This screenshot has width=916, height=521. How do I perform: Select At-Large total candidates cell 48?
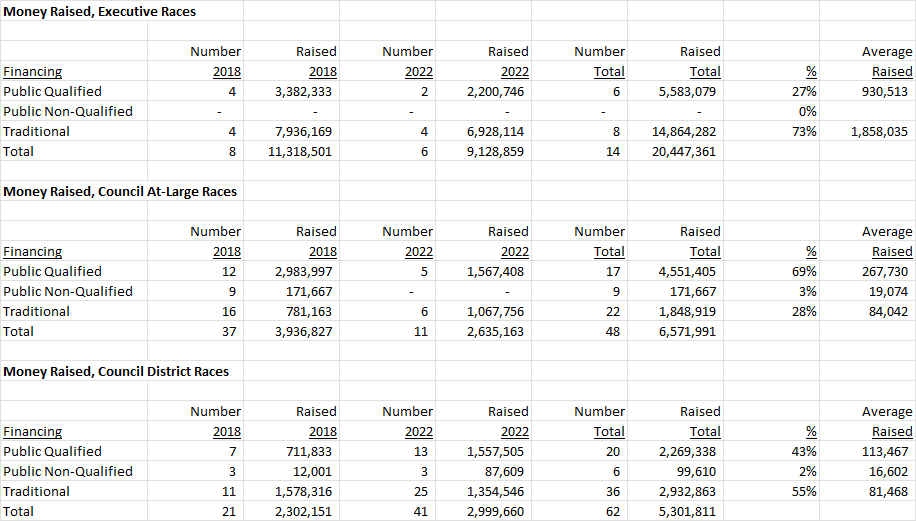point(613,332)
